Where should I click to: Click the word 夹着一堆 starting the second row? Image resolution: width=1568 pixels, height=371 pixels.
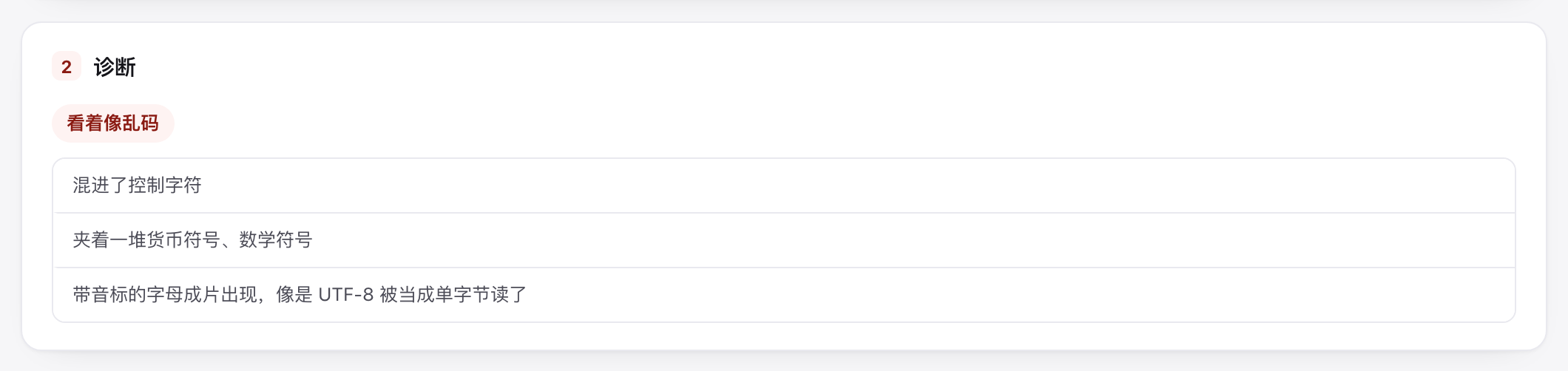pos(109,240)
